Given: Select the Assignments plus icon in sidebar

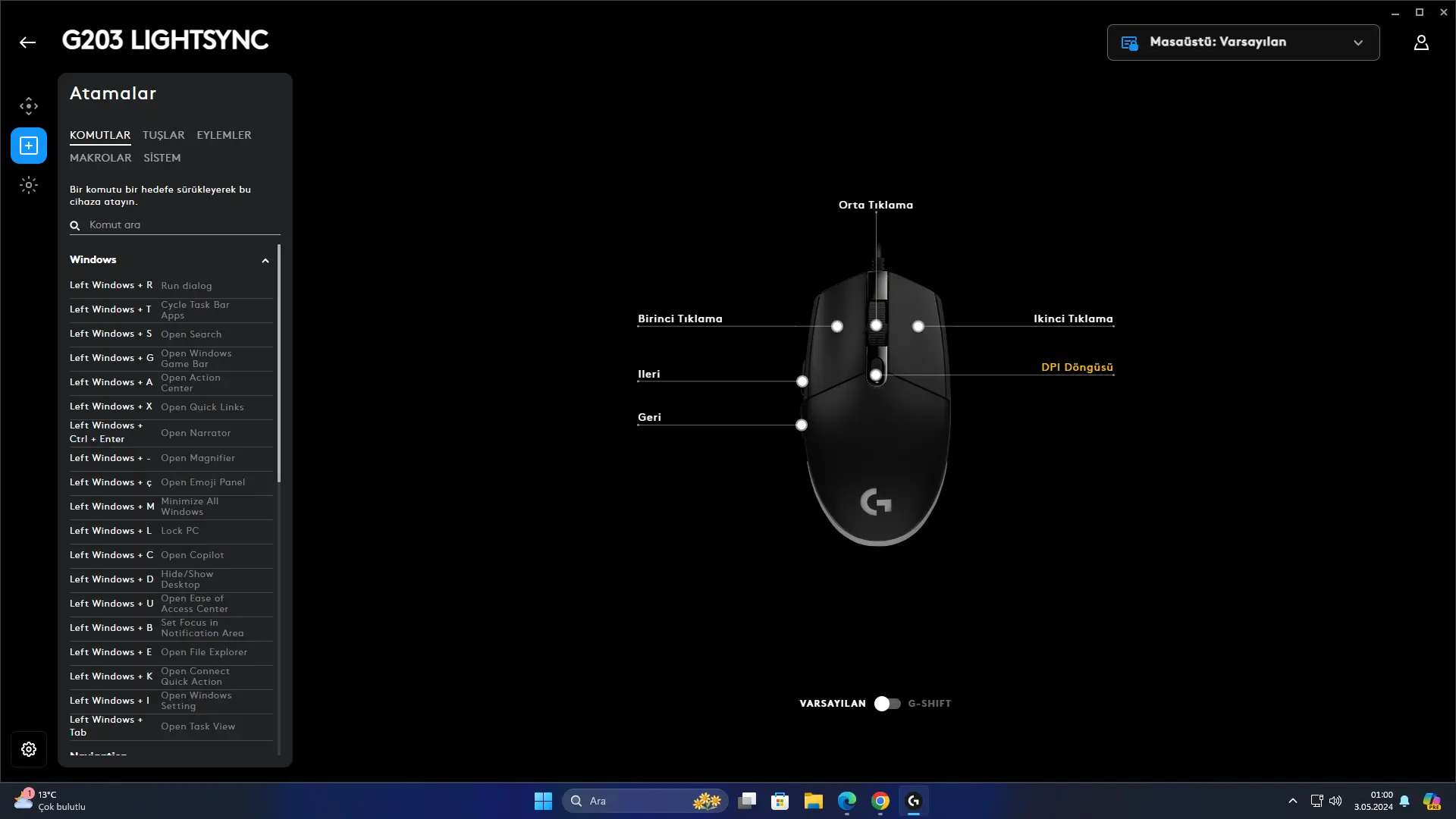Looking at the screenshot, I should [29, 146].
